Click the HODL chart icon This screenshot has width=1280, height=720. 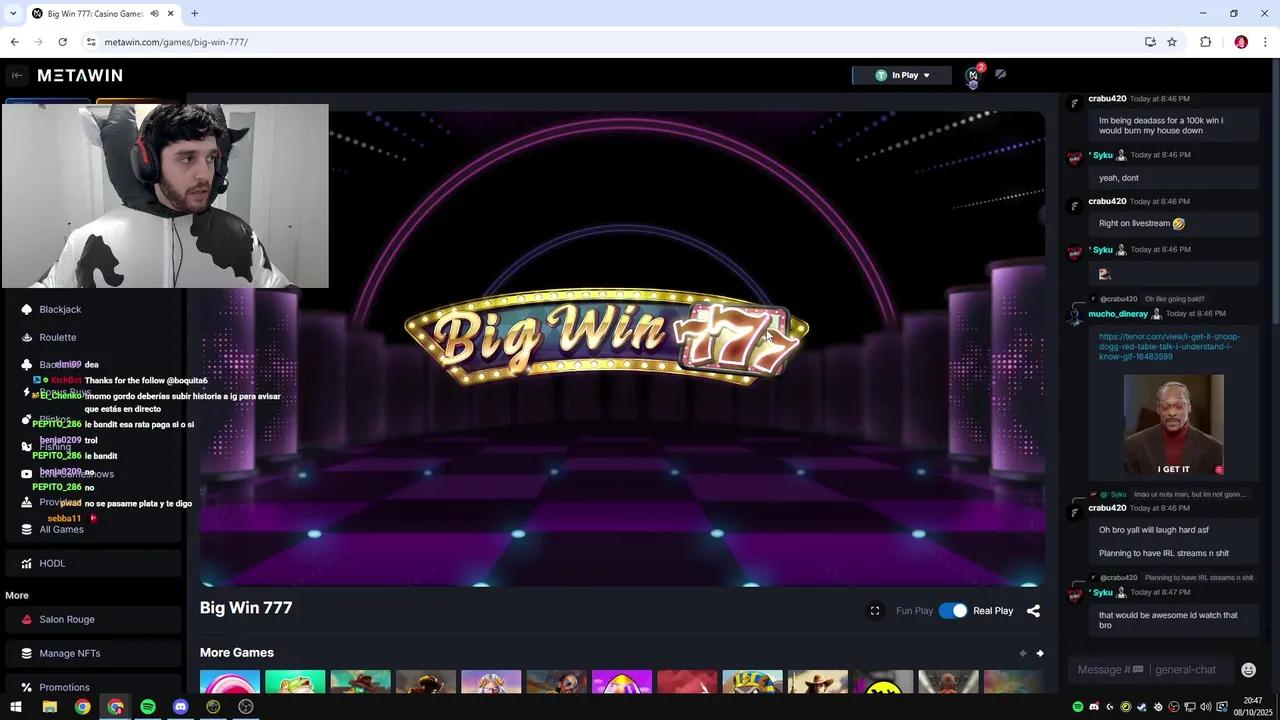[27, 563]
